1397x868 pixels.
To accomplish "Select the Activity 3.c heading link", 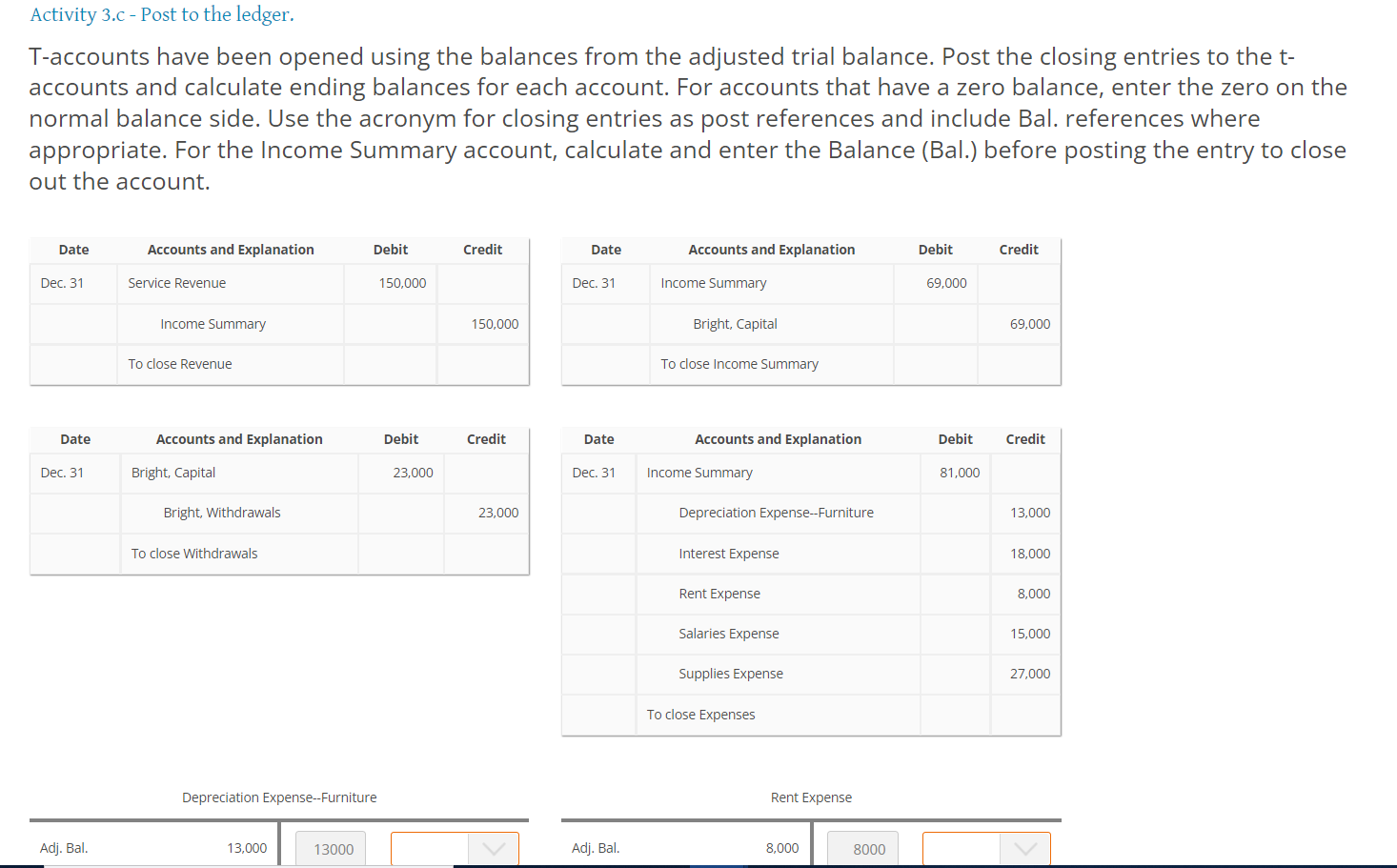I will [x=162, y=15].
